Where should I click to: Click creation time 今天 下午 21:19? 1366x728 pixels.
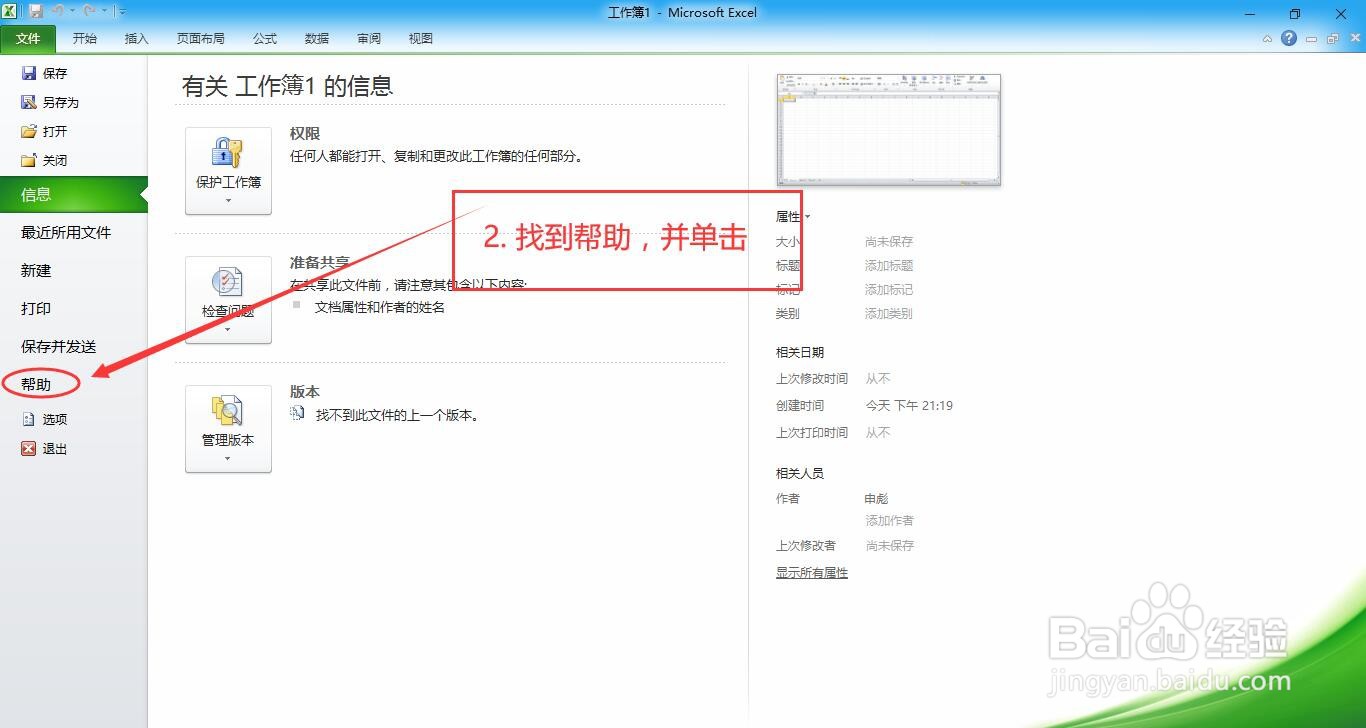coord(909,405)
